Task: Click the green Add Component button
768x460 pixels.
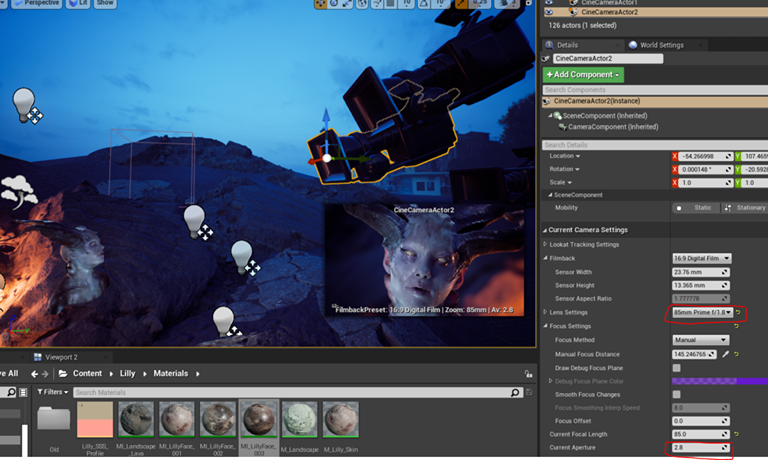Action: 583,75
